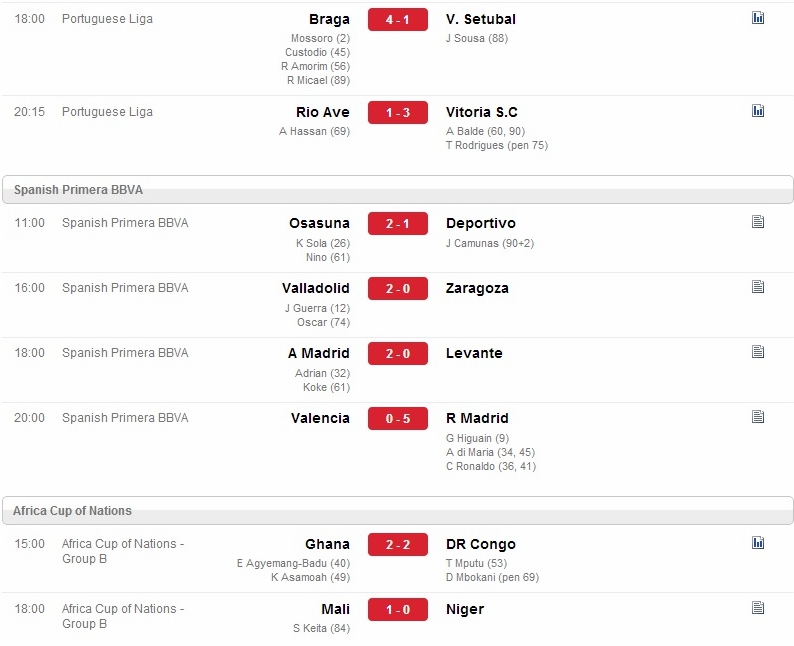This screenshot has height=646, width=794.
Task: Click the 4 - 1 Braga score button
Action: pyautogui.click(x=398, y=20)
